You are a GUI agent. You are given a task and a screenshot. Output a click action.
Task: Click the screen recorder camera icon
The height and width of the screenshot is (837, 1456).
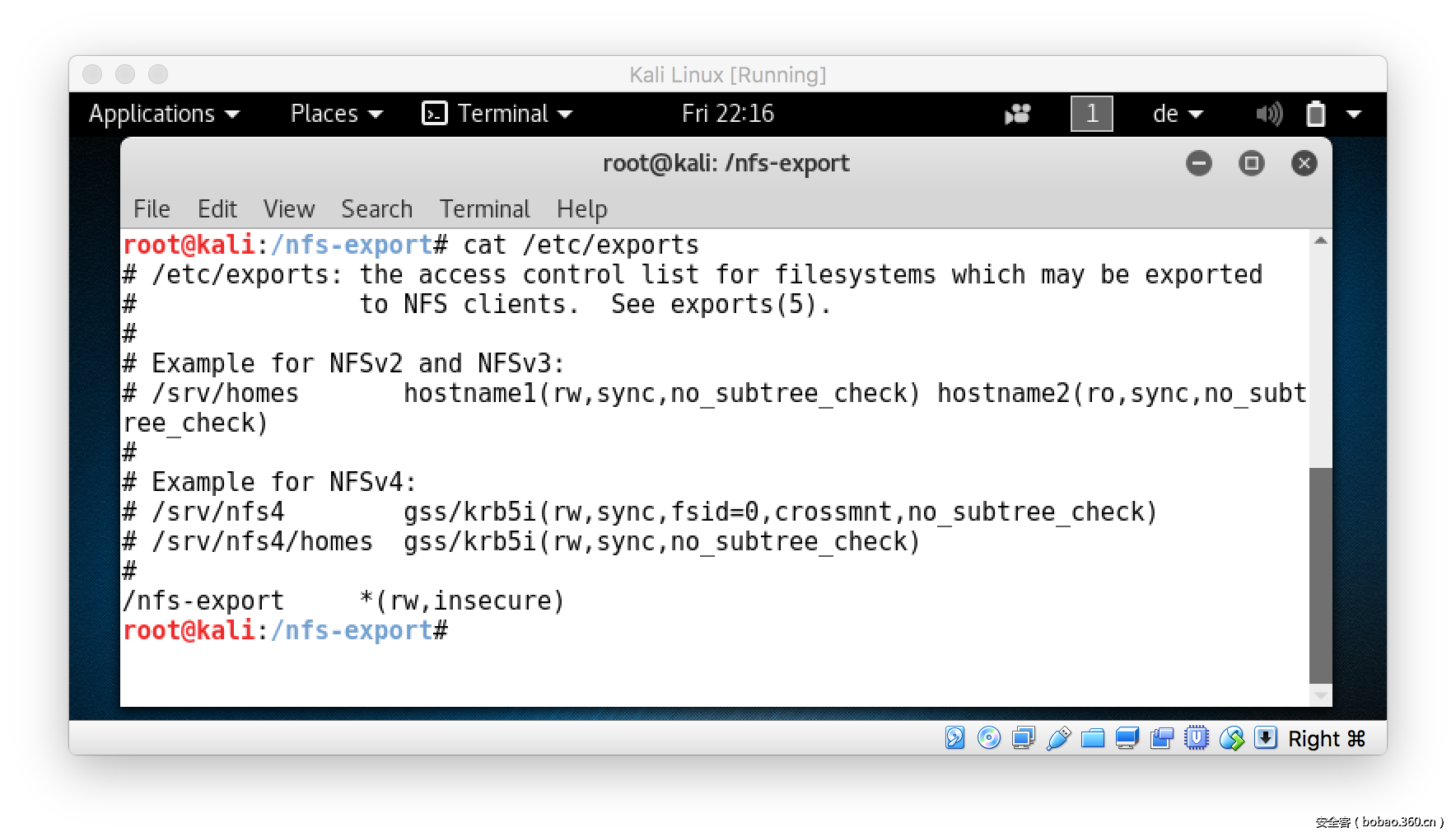tap(1018, 114)
